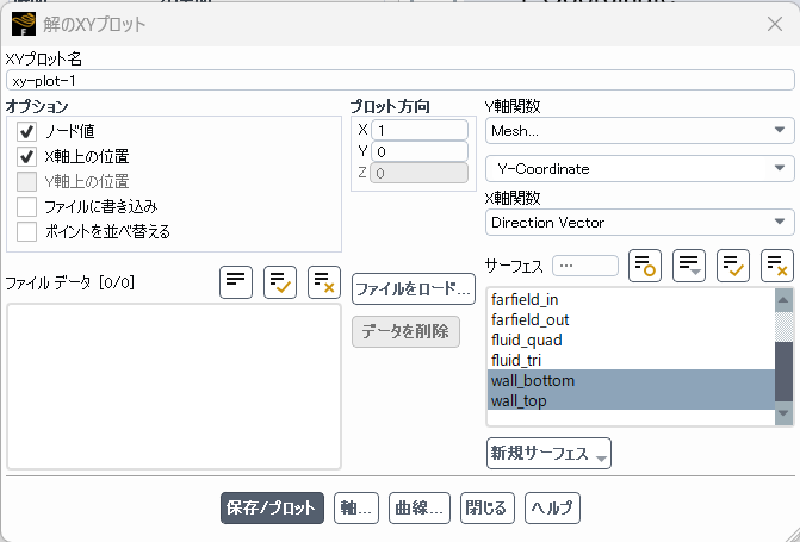Click the file data select all icon
This screenshot has width=800, height=542.
point(280,283)
